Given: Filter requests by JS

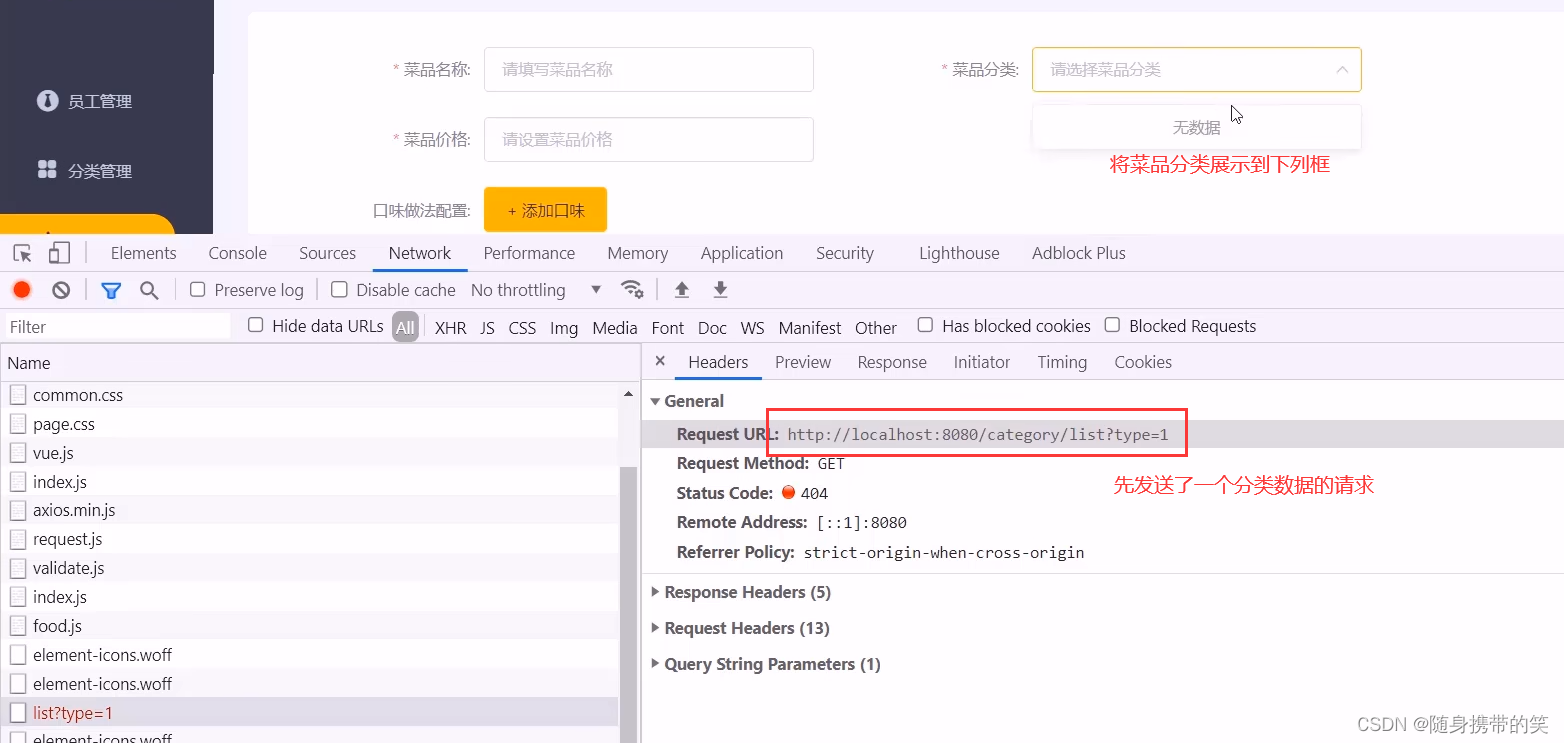Looking at the screenshot, I should (487, 328).
